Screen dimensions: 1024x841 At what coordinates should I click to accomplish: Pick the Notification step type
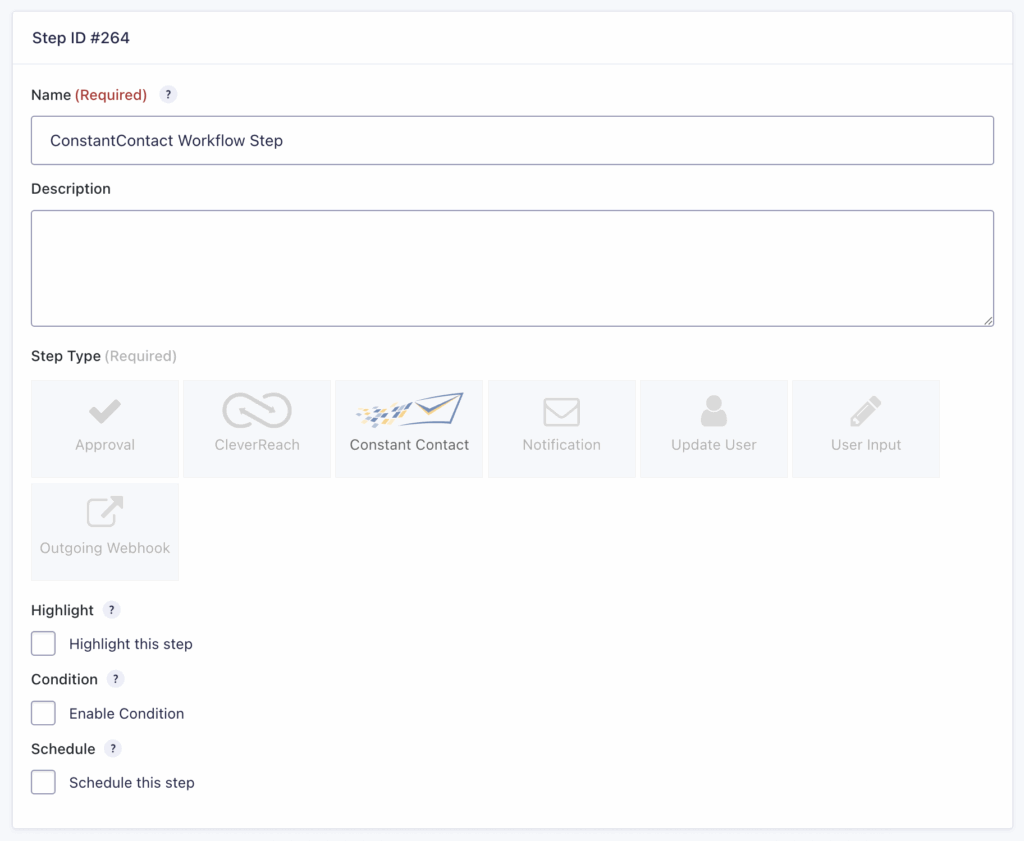click(561, 428)
